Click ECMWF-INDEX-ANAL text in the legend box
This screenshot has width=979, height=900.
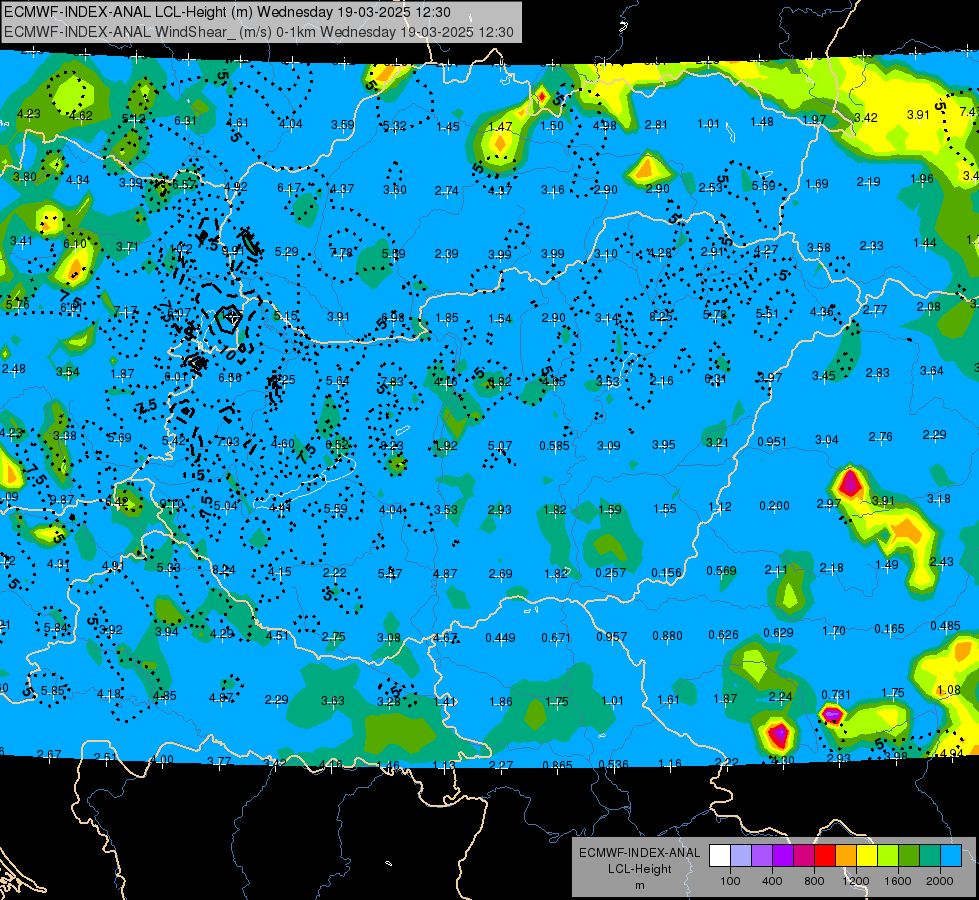pos(639,853)
